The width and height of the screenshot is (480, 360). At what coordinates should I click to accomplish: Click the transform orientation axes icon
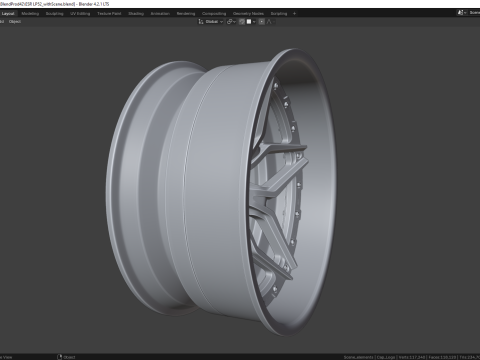(201, 22)
